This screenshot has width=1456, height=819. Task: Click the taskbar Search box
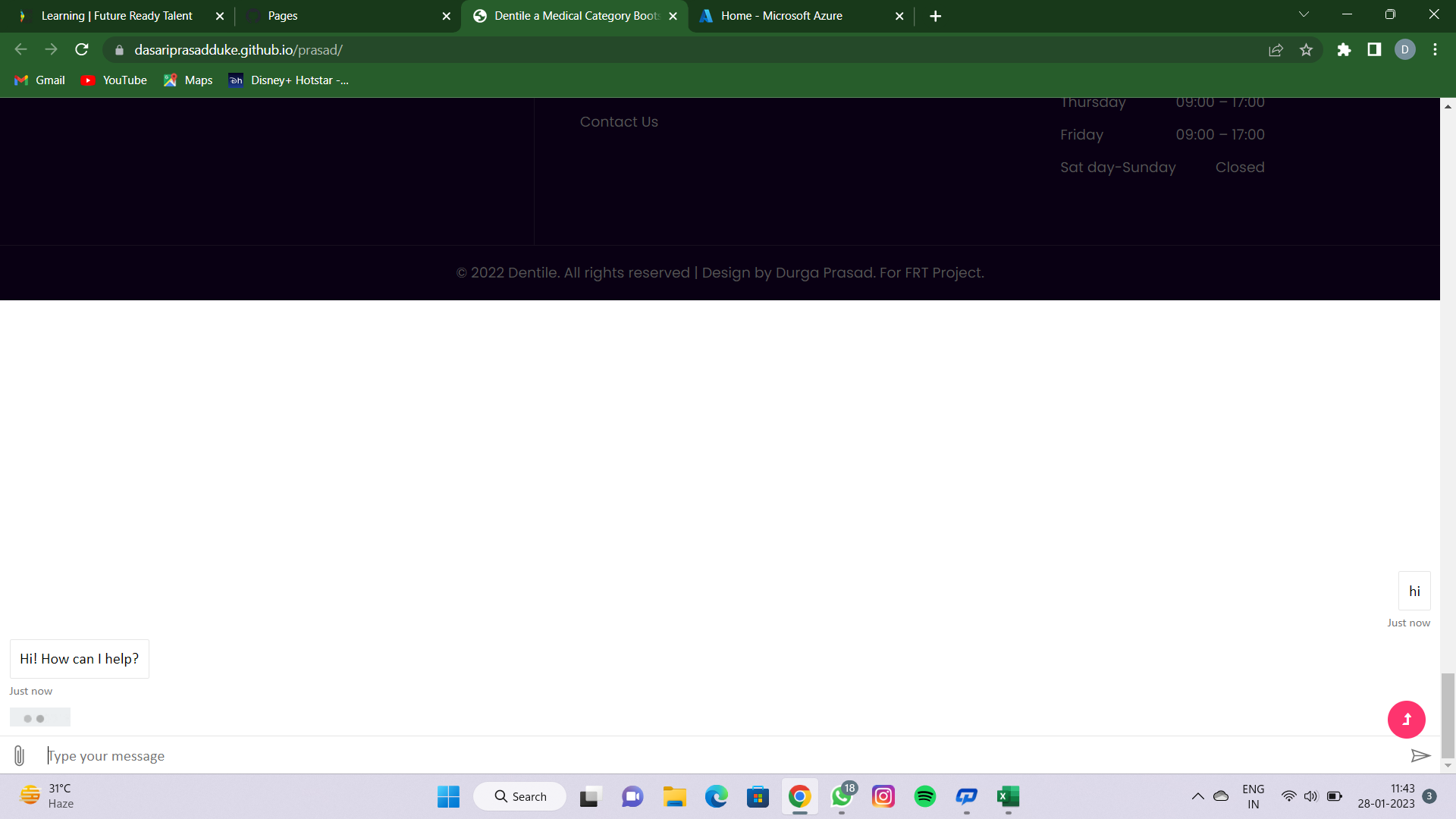click(520, 796)
